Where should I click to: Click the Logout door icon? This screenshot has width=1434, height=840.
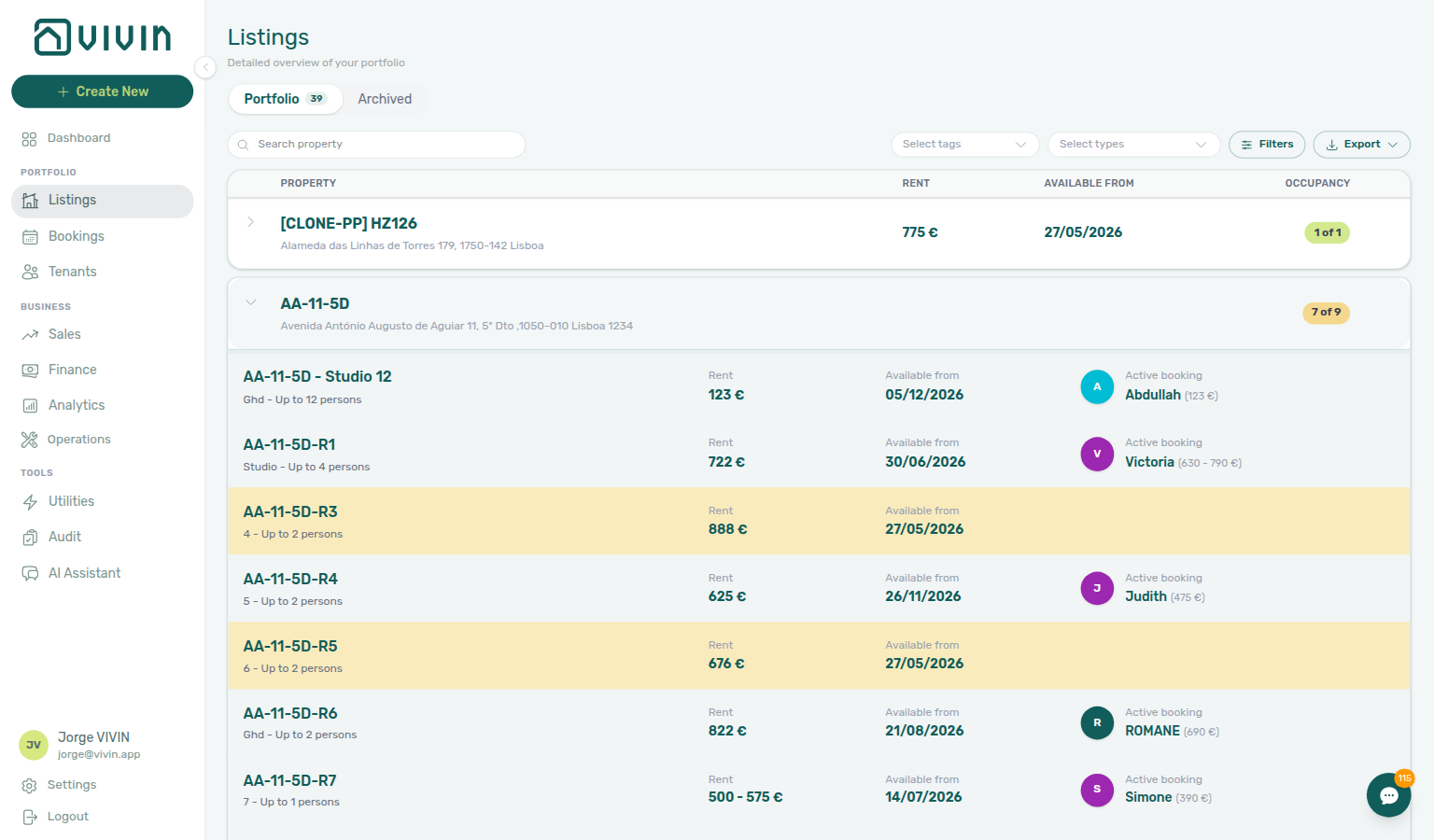(29, 817)
